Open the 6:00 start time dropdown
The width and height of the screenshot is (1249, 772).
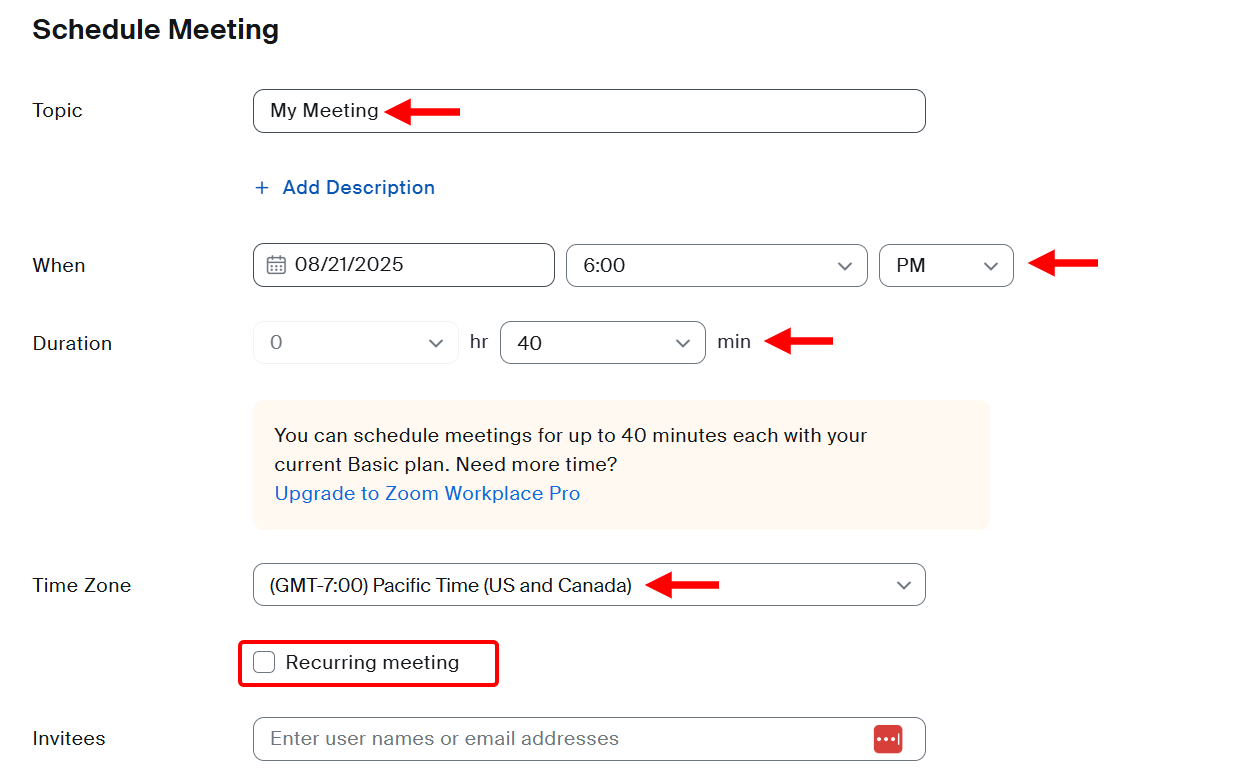[716, 265]
